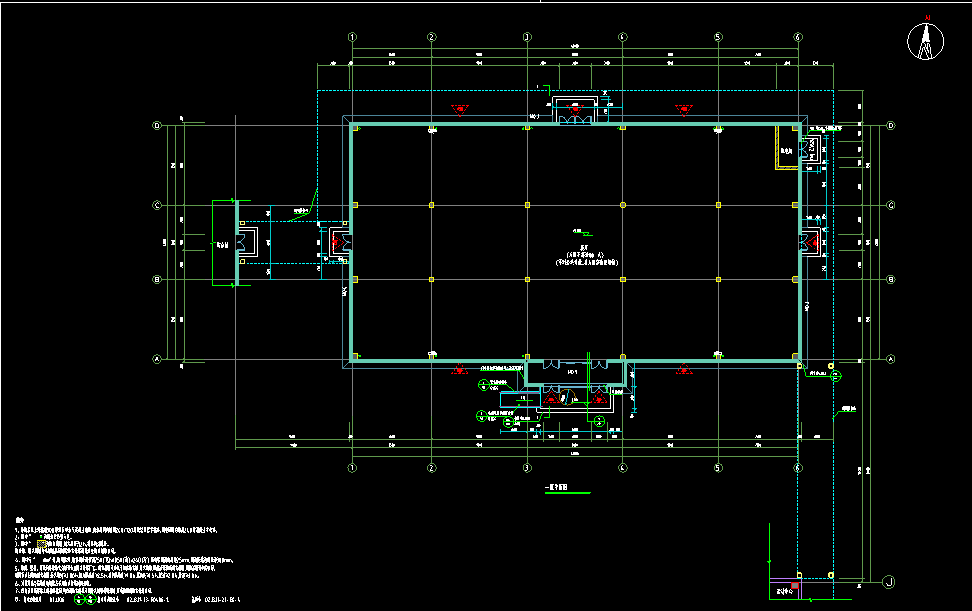
Task: Click grid bubble A on the right side
Action: pos(890,359)
